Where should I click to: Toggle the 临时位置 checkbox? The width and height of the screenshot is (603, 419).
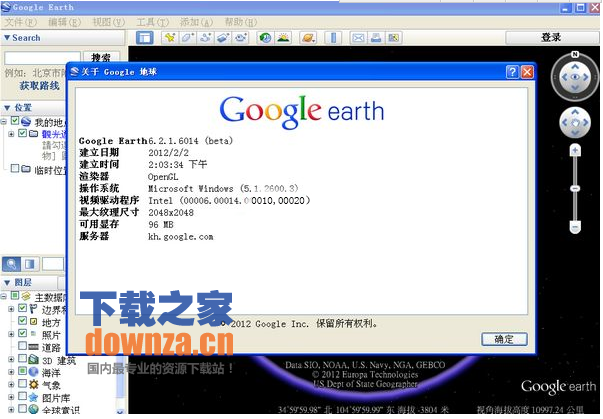(15, 168)
